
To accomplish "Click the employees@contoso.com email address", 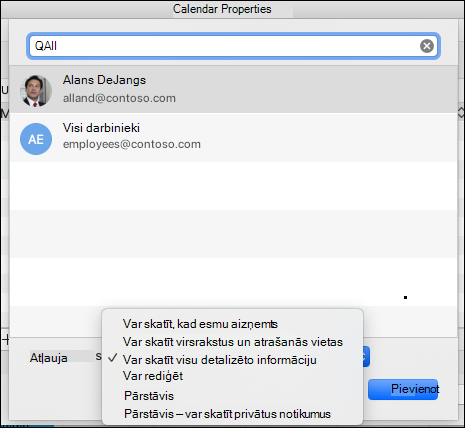I will click(x=132, y=144).
